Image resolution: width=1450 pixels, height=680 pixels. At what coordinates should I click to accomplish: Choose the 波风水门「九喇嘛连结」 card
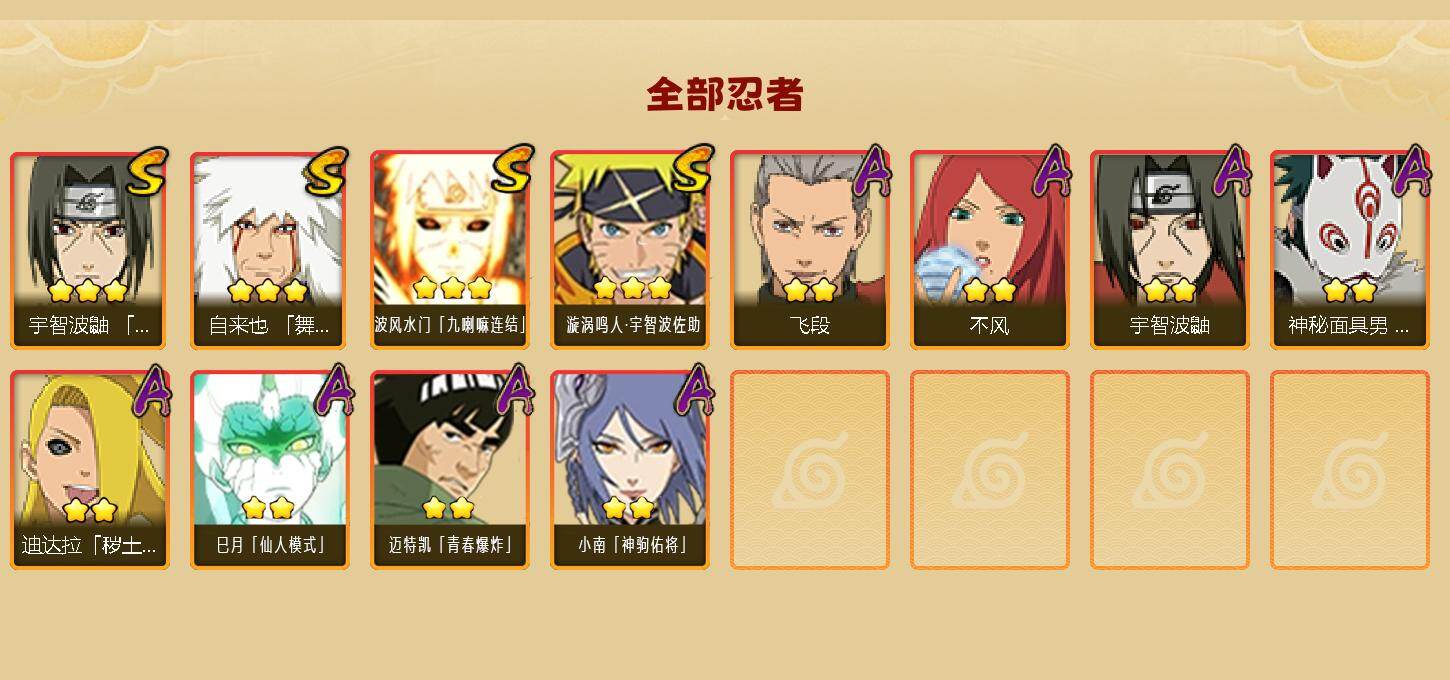click(x=450, y=250)
